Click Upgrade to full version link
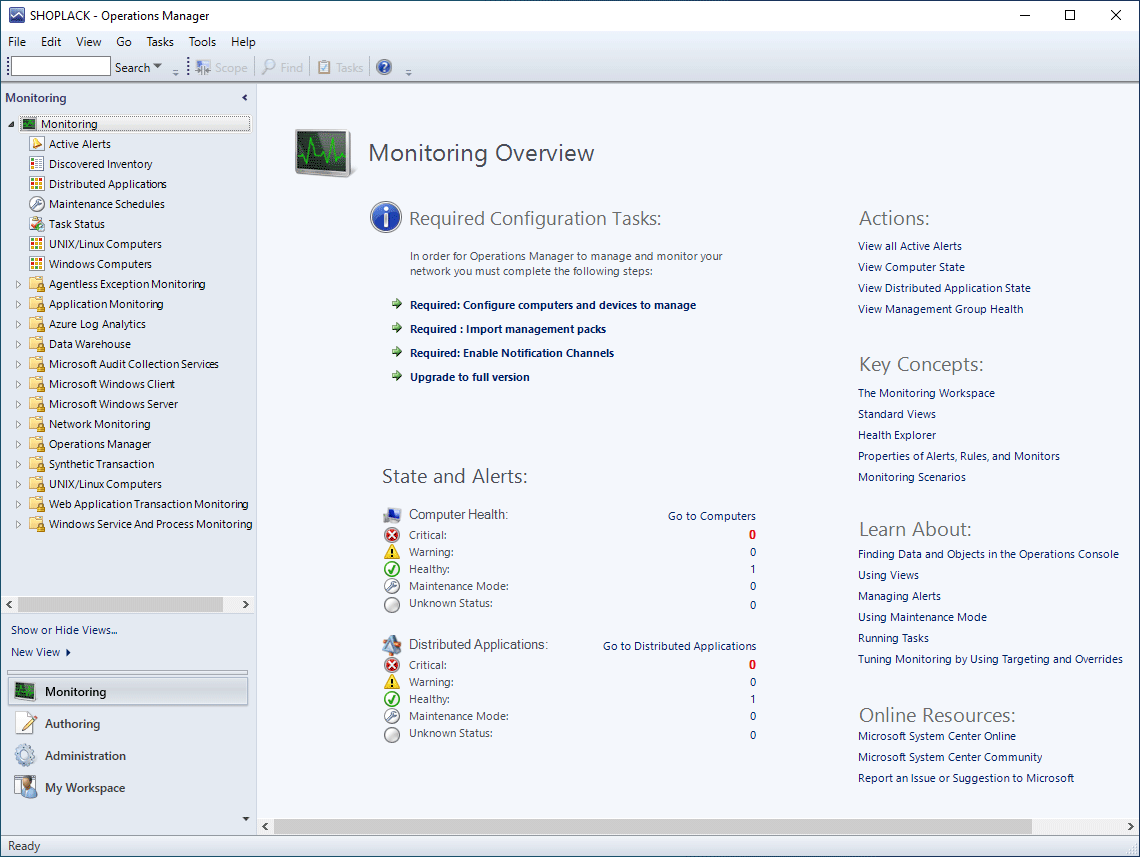This screenshot has width=1140, height=857. click(470, 377)
